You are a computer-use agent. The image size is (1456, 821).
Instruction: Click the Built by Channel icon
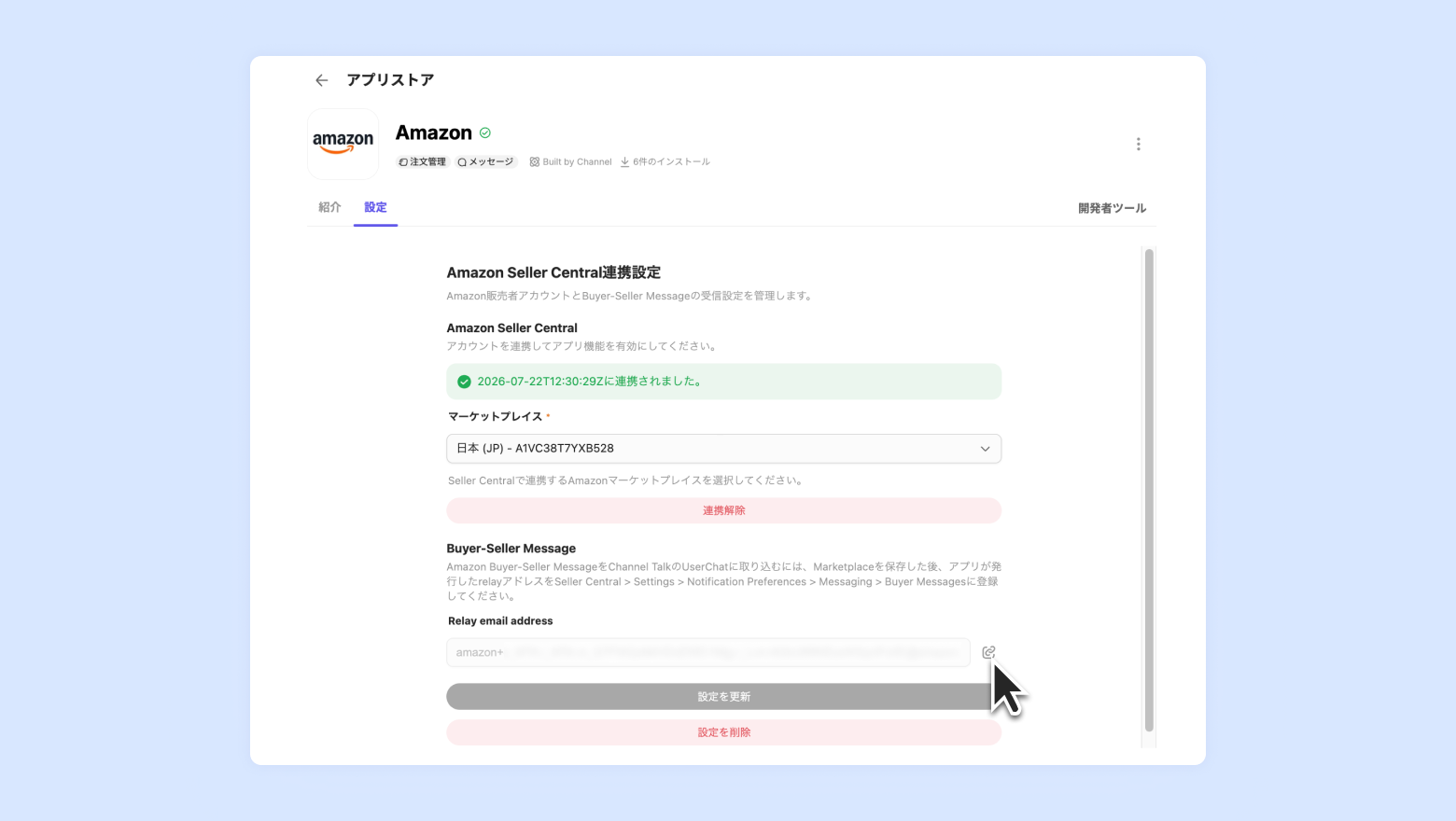pyautogui.click(x=535, y=162)
